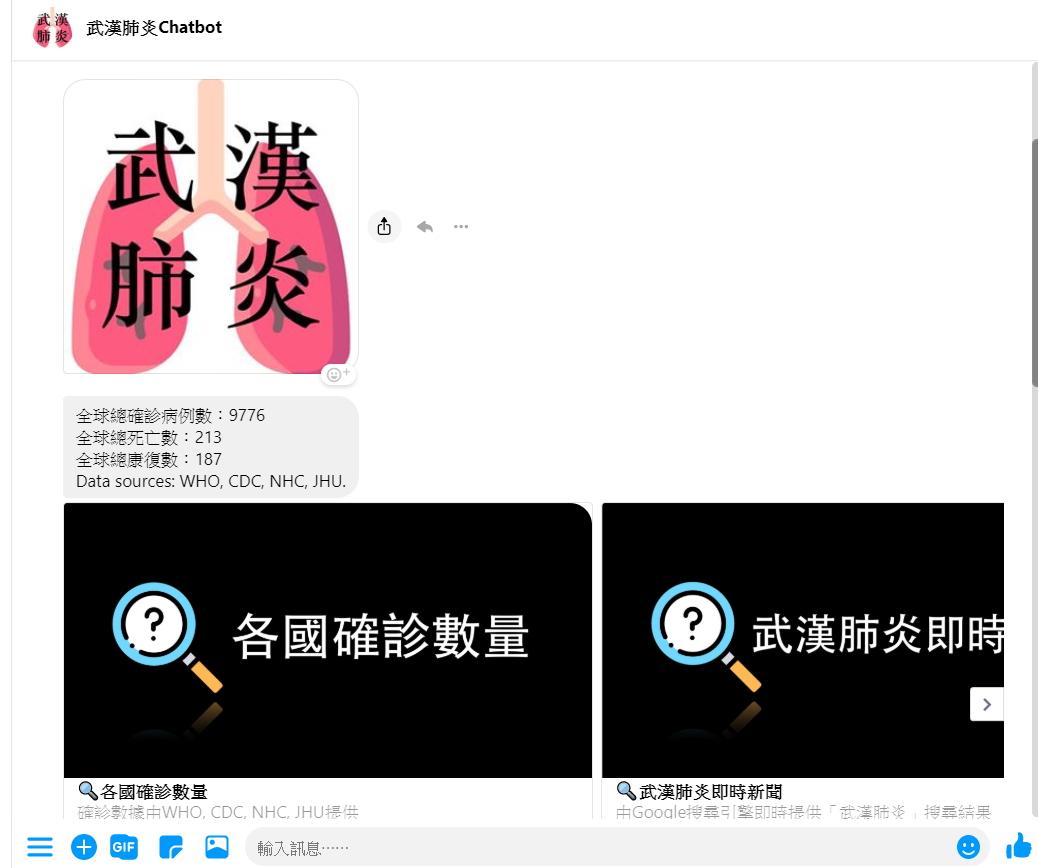Add an emoji reaction to the image
Image resolution: width=1038 pixels, height=868 pixels.
coord(339,373)
